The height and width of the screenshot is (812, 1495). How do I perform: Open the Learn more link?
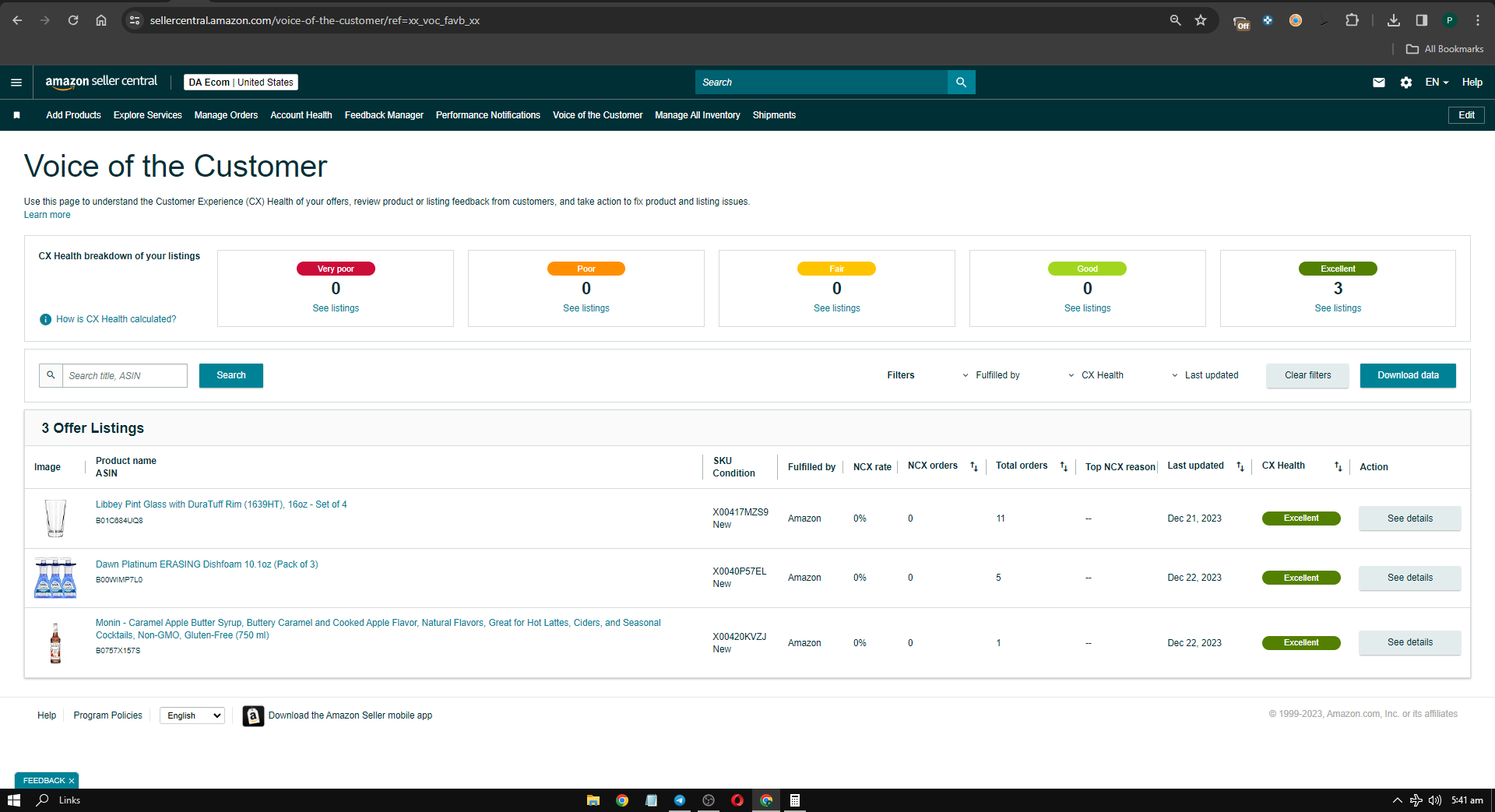(x=47, y=215)
